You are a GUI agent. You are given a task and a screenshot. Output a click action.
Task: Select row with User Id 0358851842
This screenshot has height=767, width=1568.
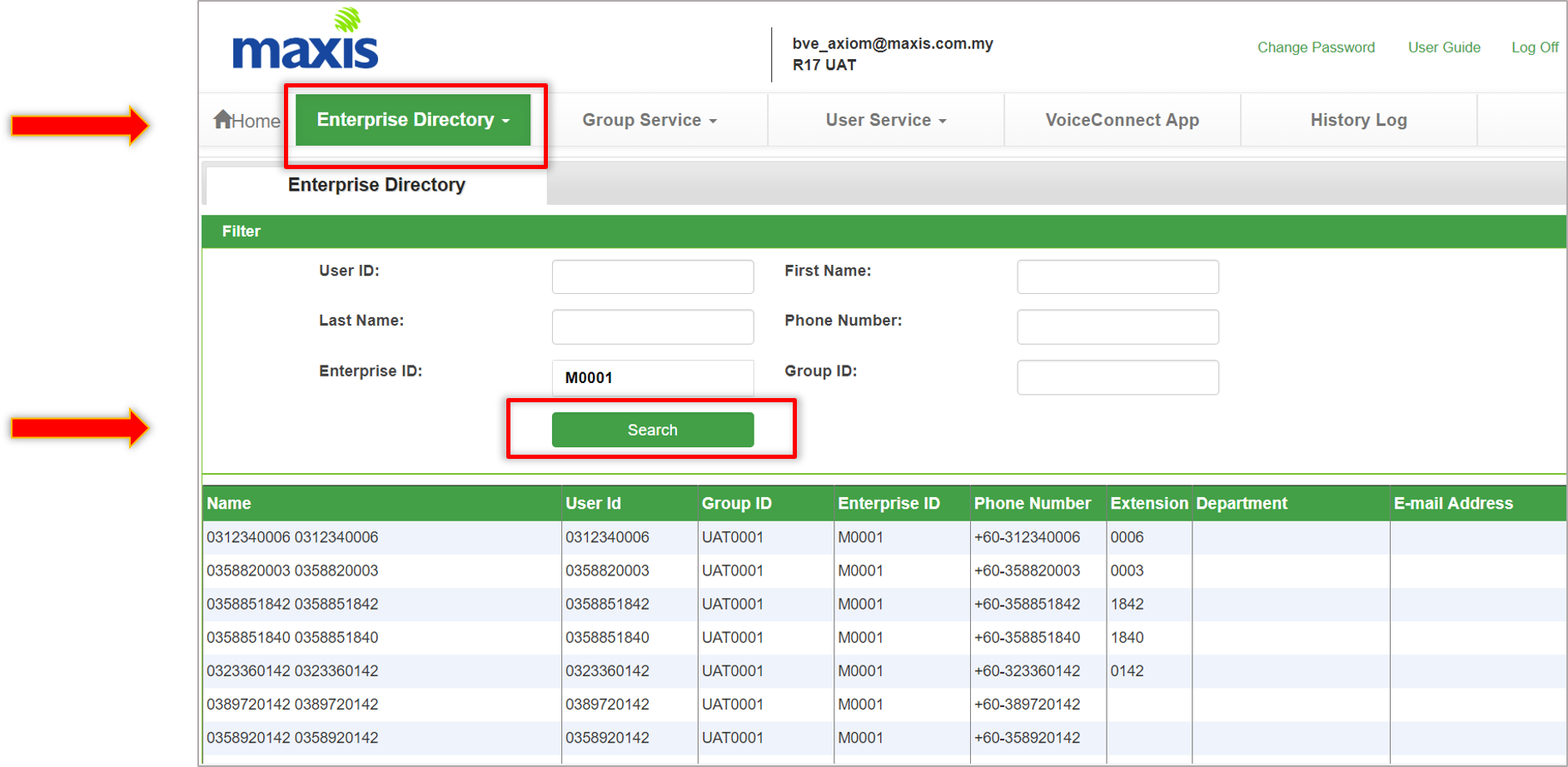point(607,604)
